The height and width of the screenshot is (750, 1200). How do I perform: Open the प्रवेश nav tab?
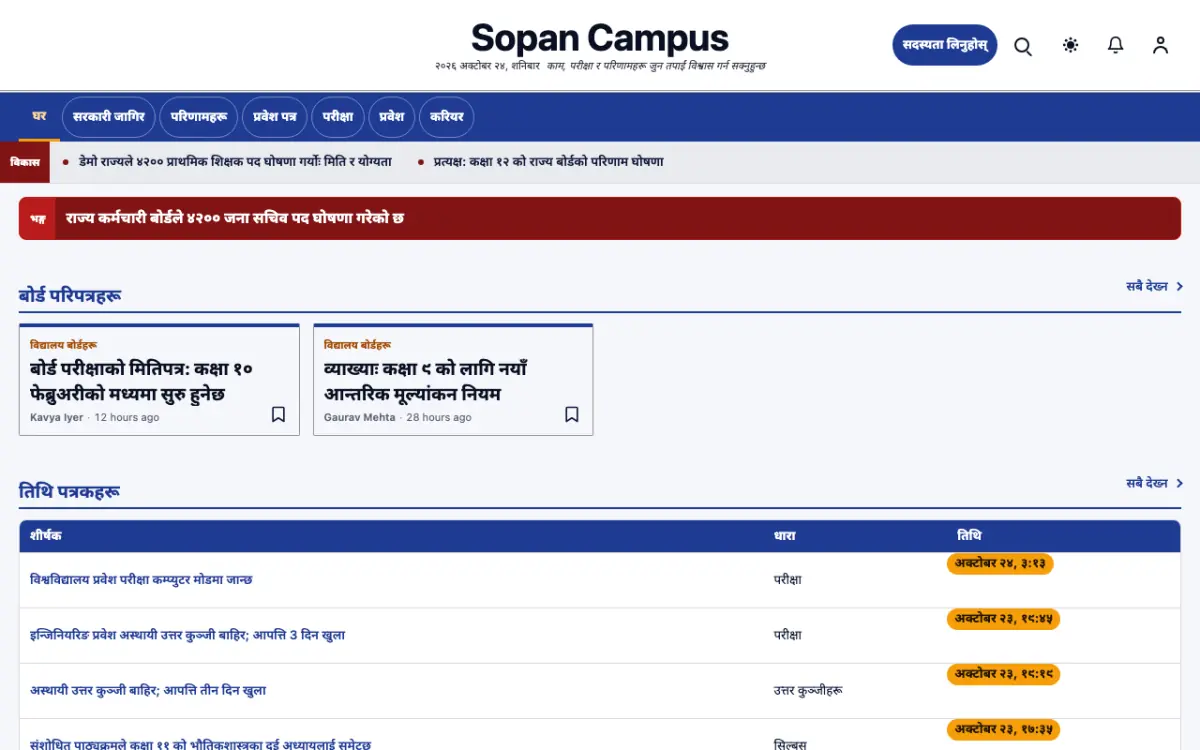(392, 117)
